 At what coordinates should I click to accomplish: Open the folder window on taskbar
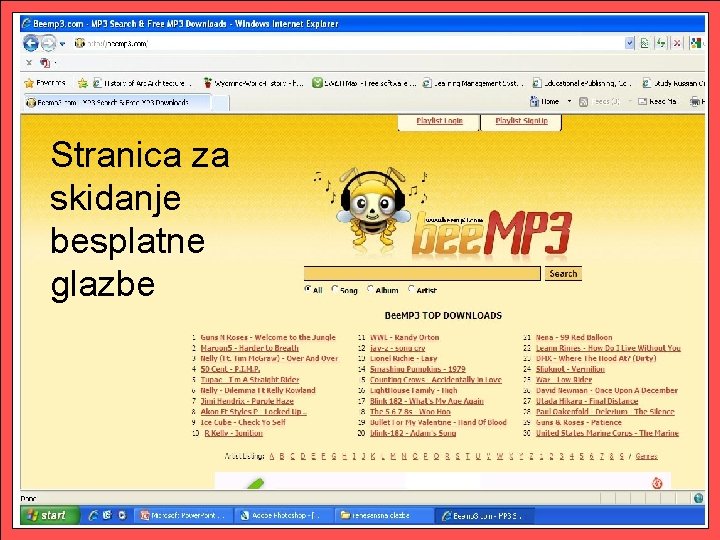[x=382, y=515]
